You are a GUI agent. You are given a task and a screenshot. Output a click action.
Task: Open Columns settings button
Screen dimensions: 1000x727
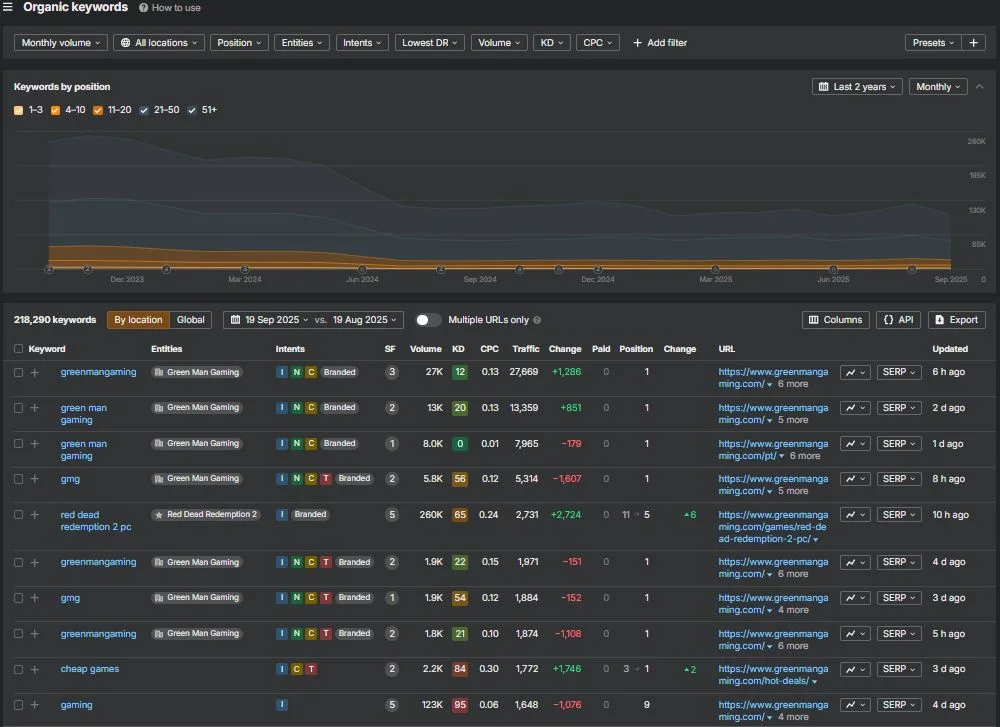(835, 320)
